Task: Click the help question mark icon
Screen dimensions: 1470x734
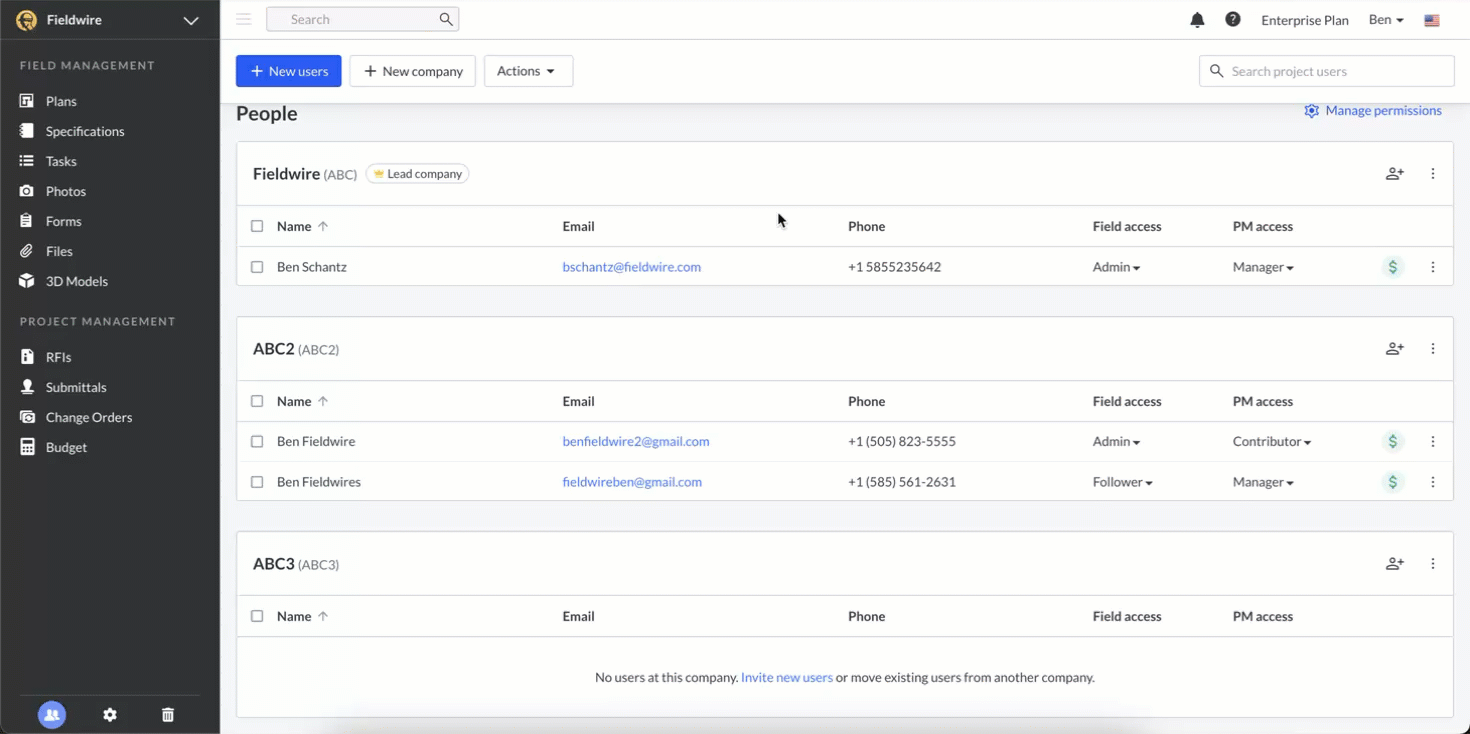Action: point(1233,20)
